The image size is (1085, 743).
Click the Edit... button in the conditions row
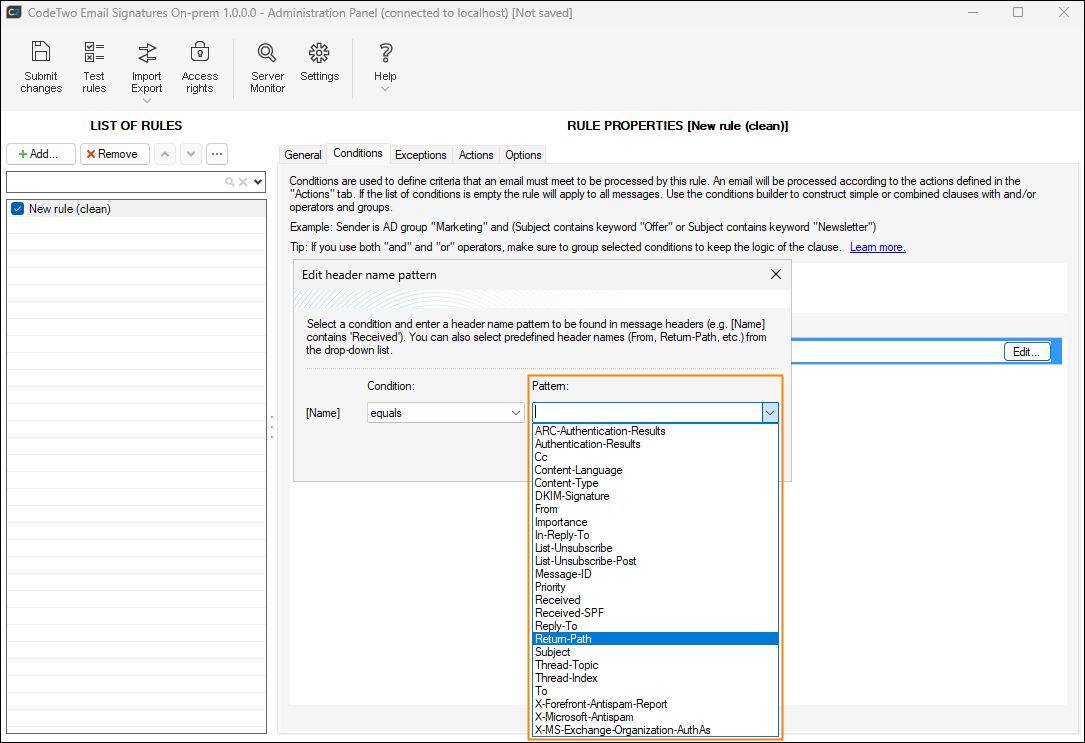[1026, 352]
